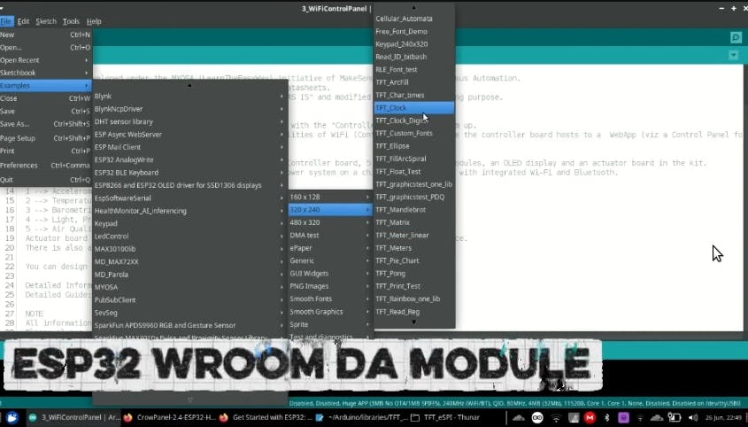Open Preferences from the File menu

[x=46, y=166]
